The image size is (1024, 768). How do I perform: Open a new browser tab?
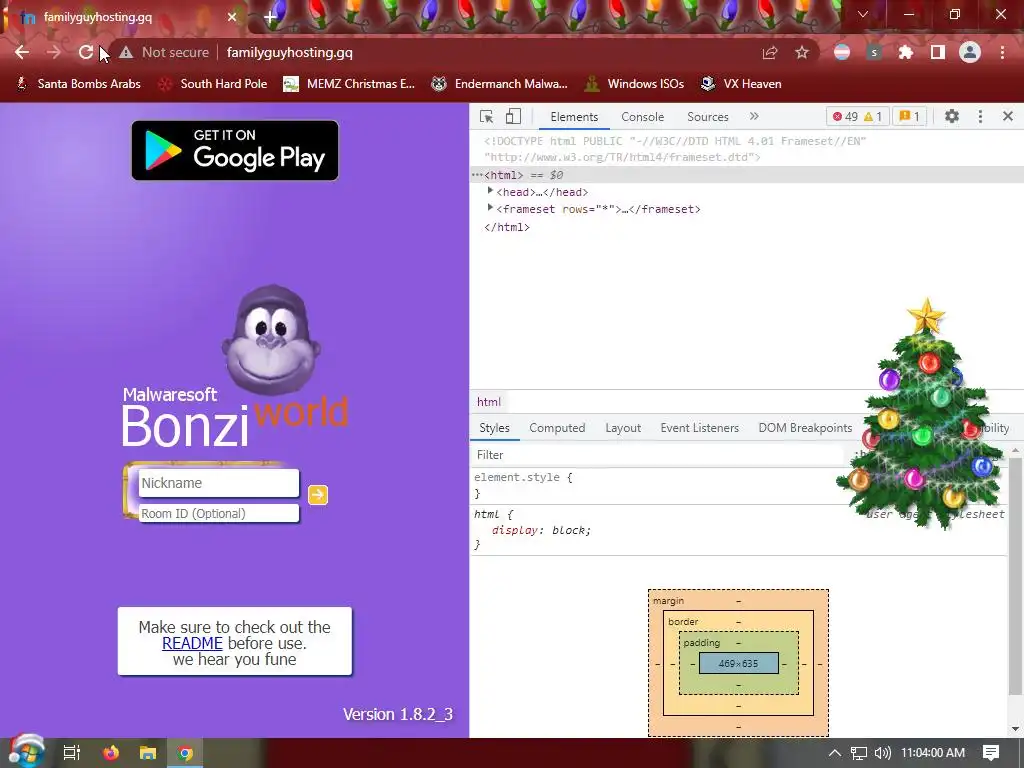(270, 17)
